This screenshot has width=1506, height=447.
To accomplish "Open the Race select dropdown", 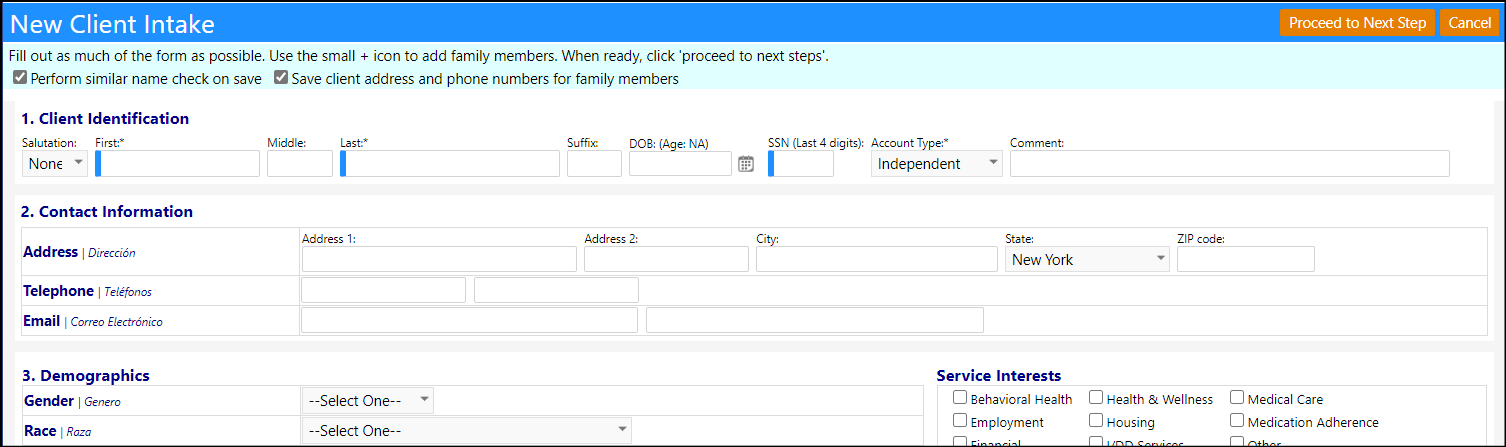I will click(467, 431).
